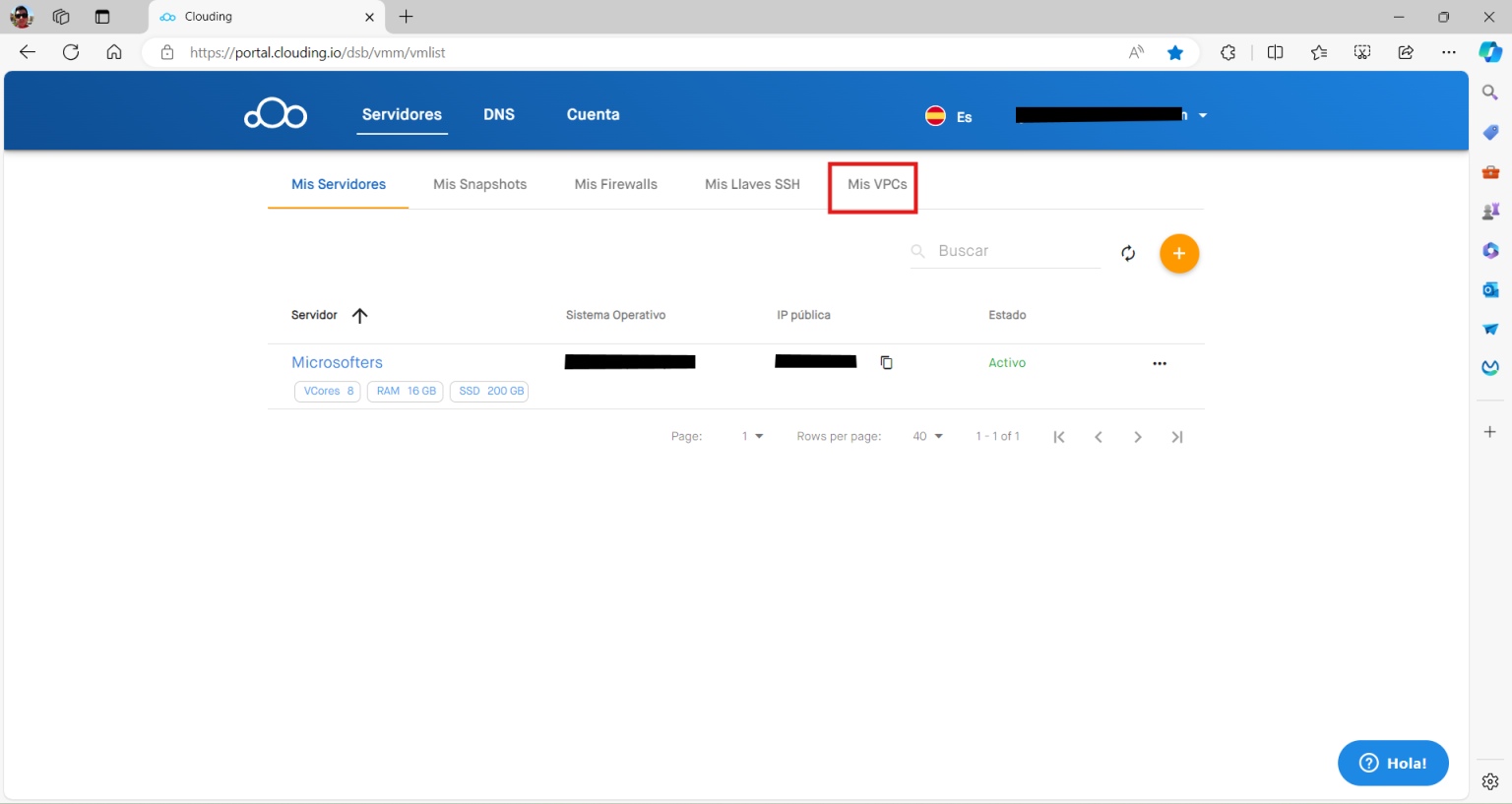The width and height of the screenshot is (1512, 804).
Task: Switch to the Mis Llaves SSH tab
Action: [753, 184]
